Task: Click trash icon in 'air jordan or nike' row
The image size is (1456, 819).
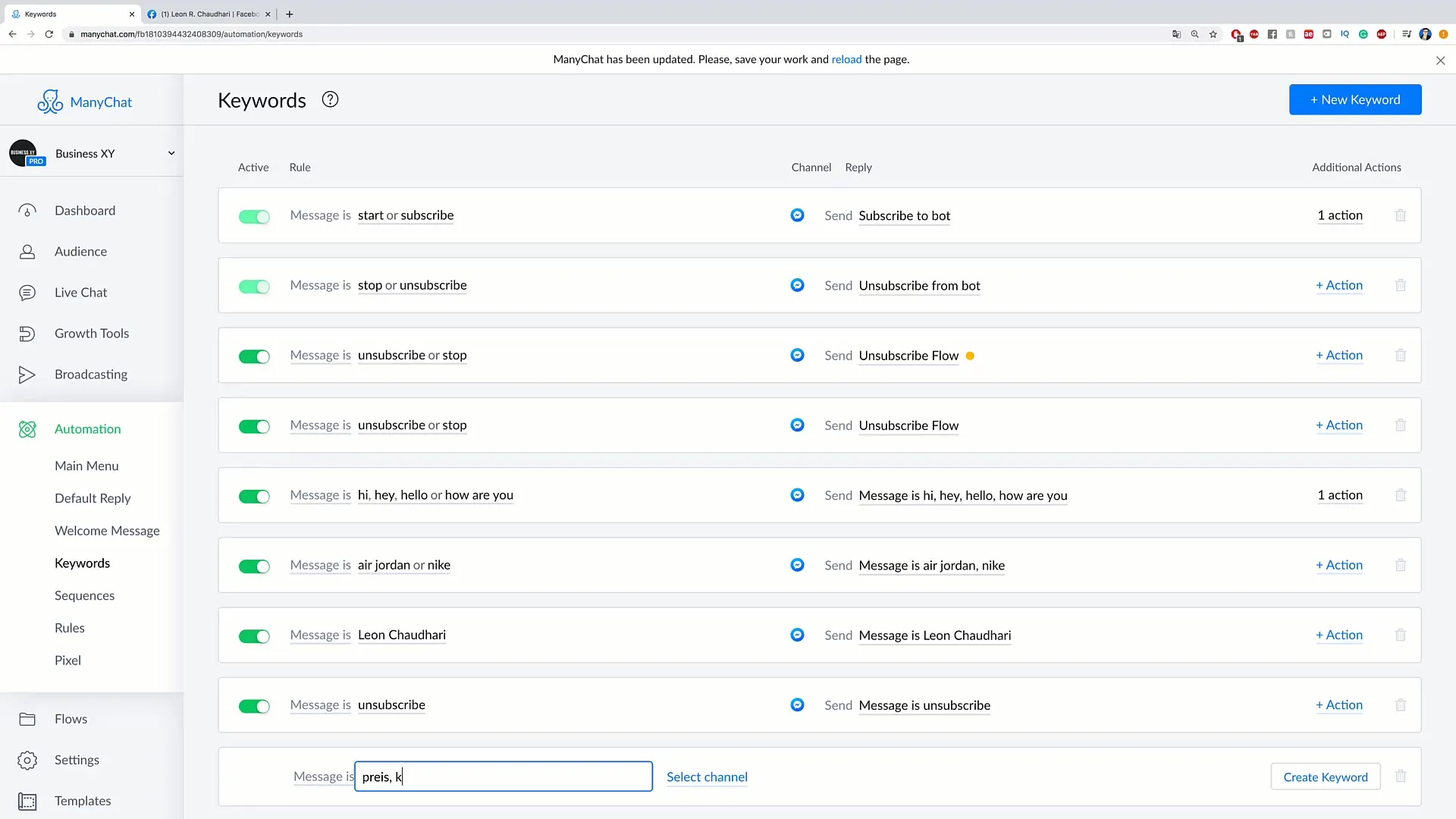Action: (x=1401, y=565)
